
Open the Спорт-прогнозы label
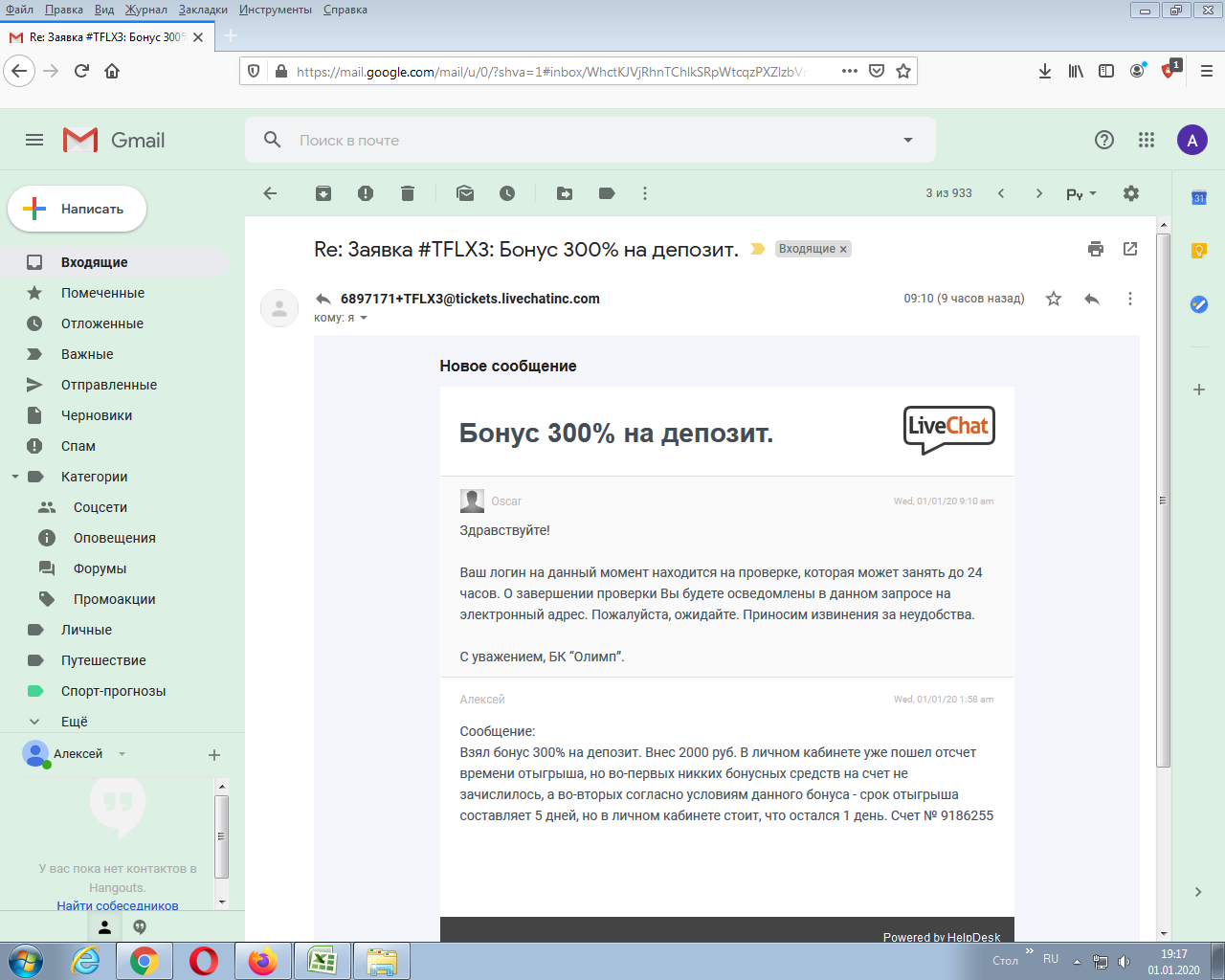[x=115, y=691]
